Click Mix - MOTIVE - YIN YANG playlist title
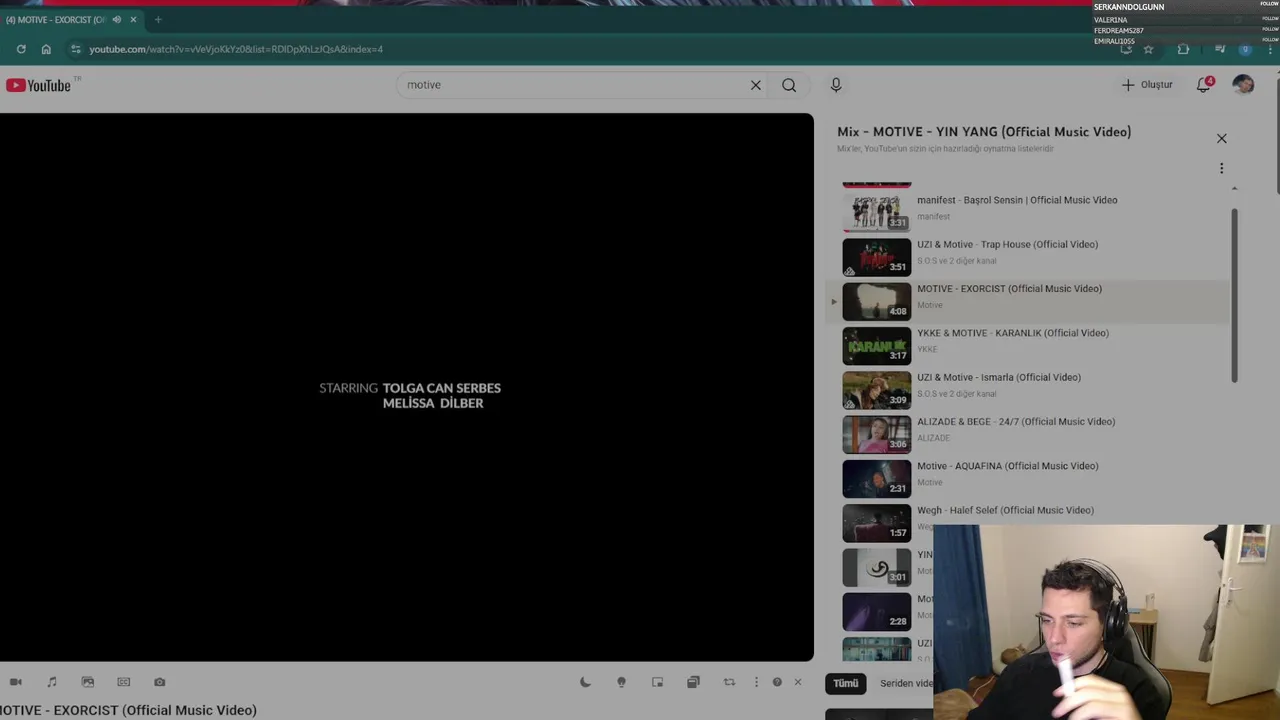This screenshot has height=720, width=1280. (984, 131)
